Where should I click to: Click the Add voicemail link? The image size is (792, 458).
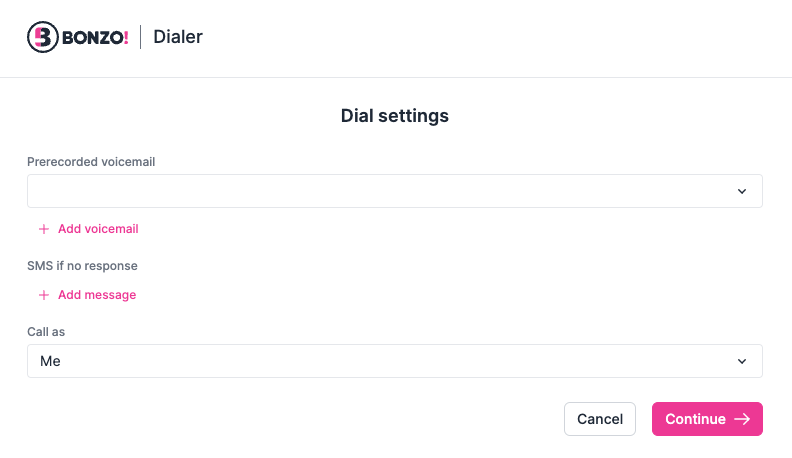click(x=98, y=229)
